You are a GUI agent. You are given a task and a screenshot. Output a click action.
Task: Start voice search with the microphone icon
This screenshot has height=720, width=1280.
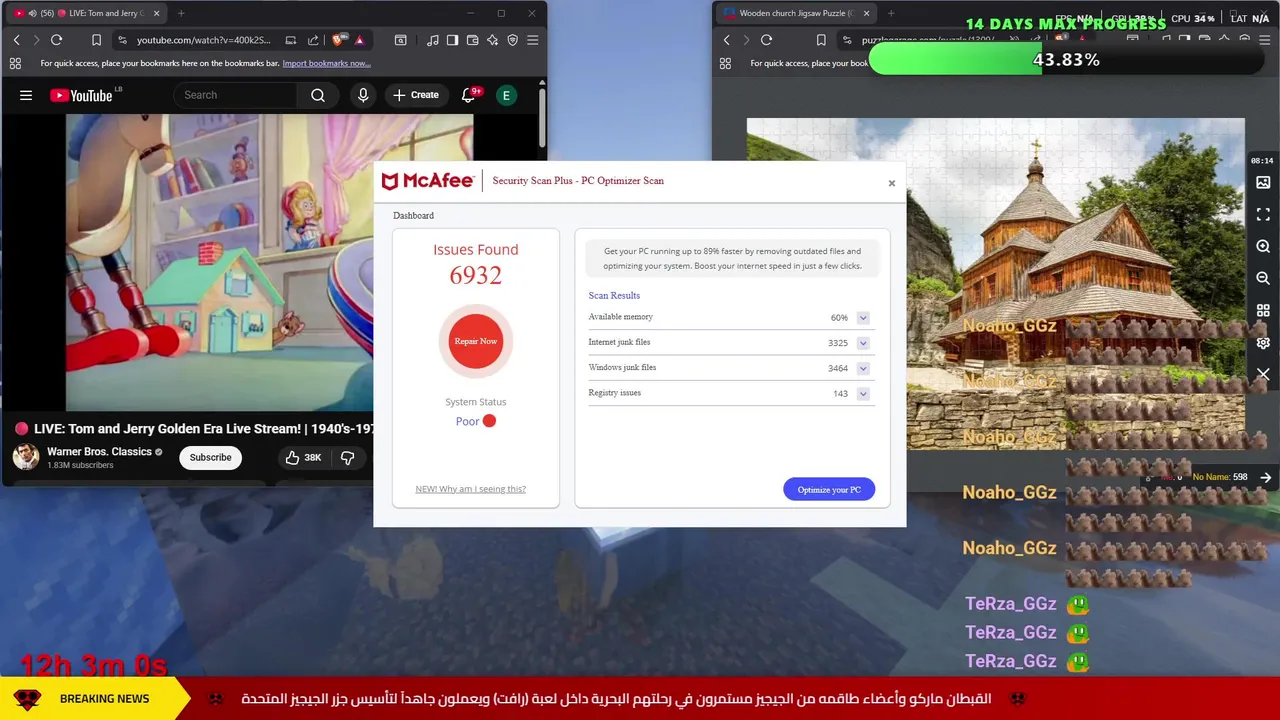[363, 95]
